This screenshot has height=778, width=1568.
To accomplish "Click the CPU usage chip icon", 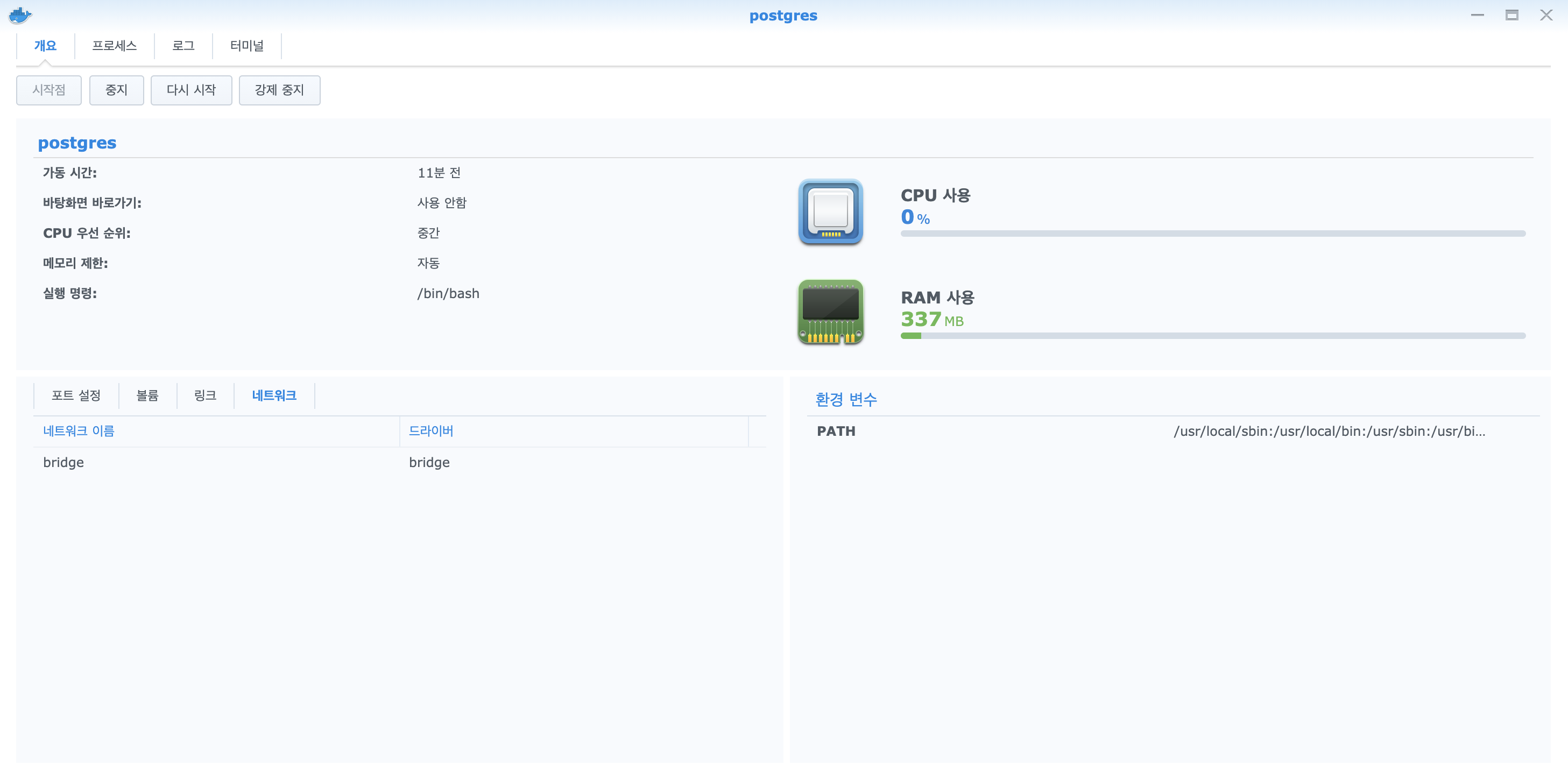I will (x=830, y=211).
